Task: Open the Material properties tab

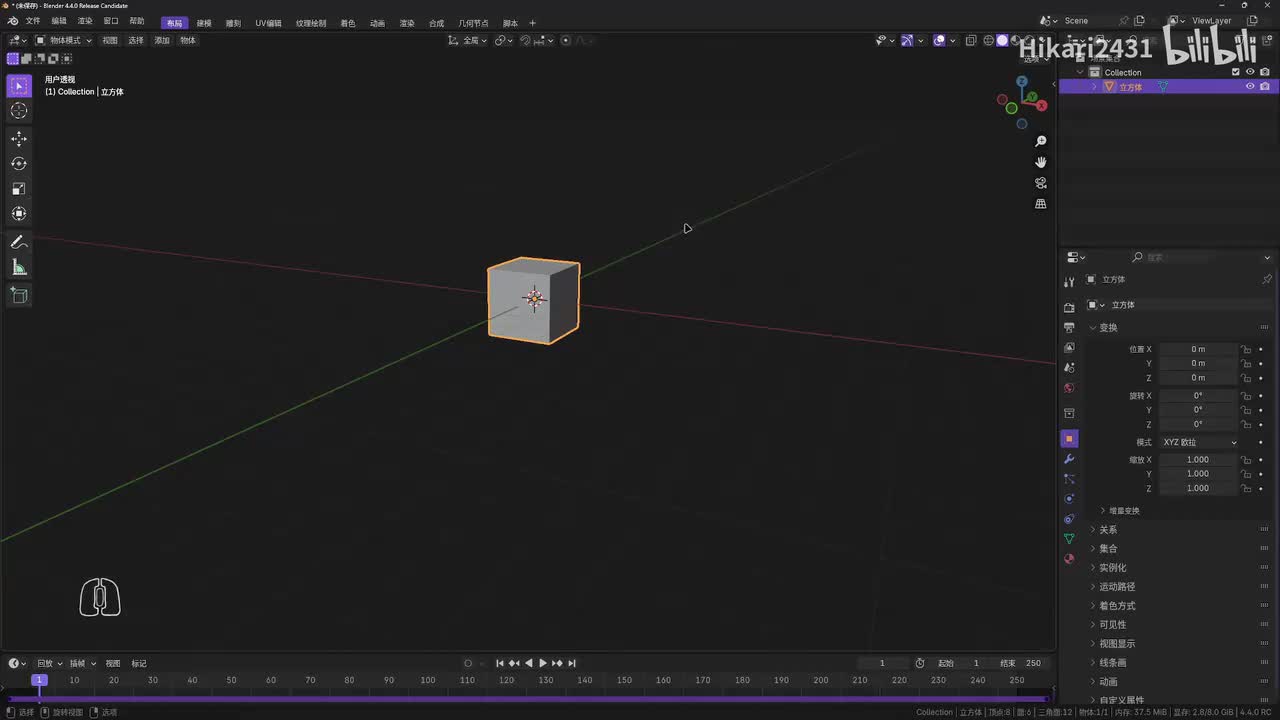Action: click(1069, 558)
